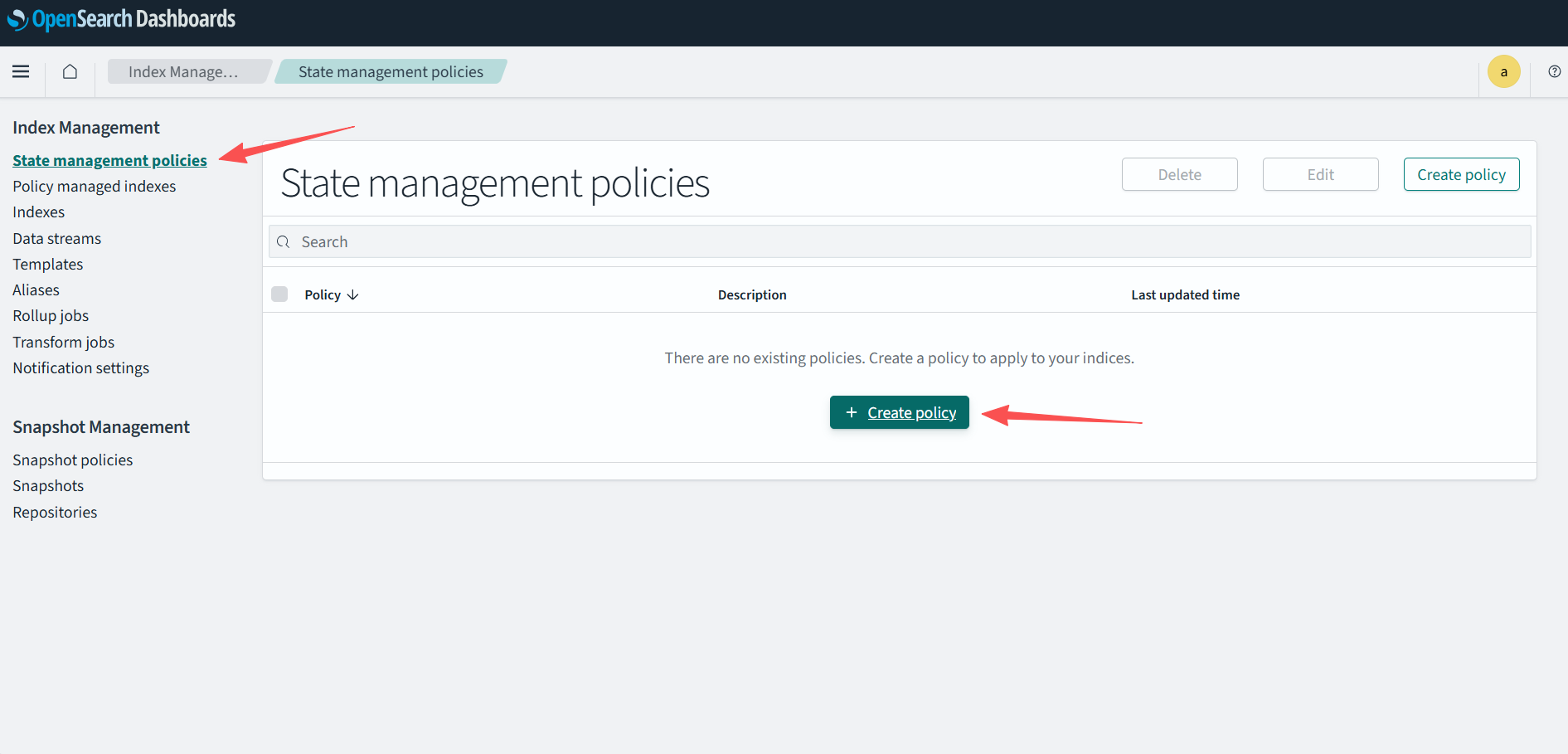This screenshot has height=754, width=1568.
Task: Open the hamburger navigation menu
Action: point(21,72)
